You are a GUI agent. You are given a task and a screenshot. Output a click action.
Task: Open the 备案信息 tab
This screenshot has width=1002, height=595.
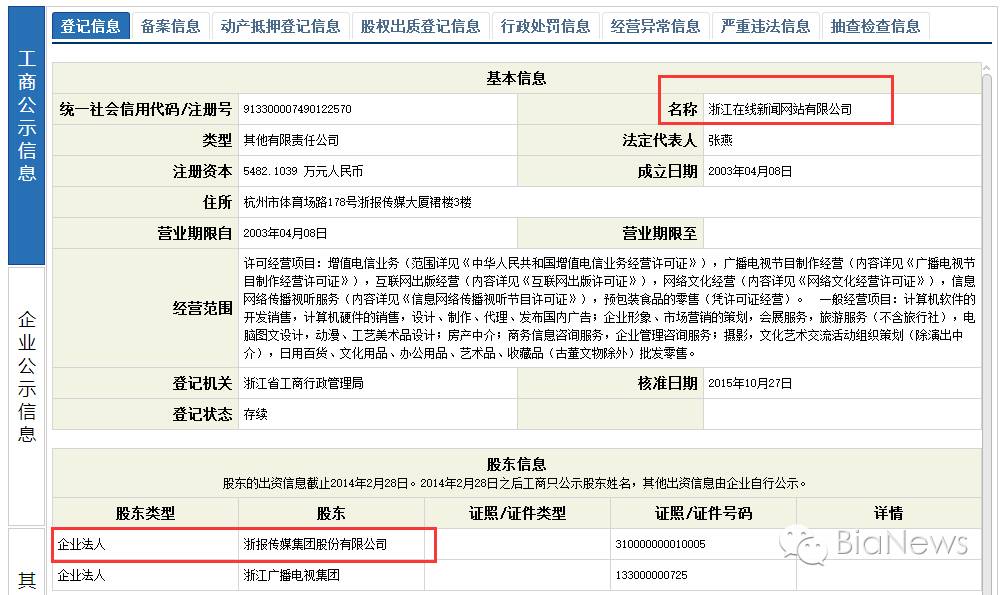click(x=170, y=26)
